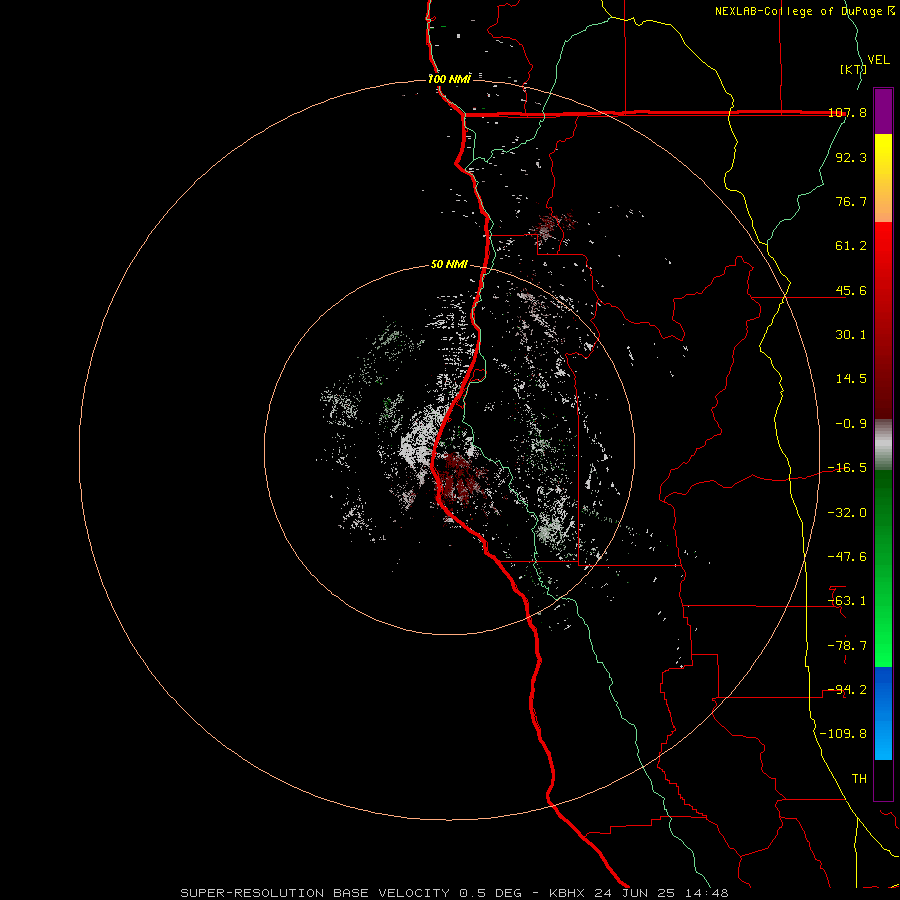This screenshot has width=900, height=900.
Task: Click the KBHX radar site identifier
Action: coord(567,893)
